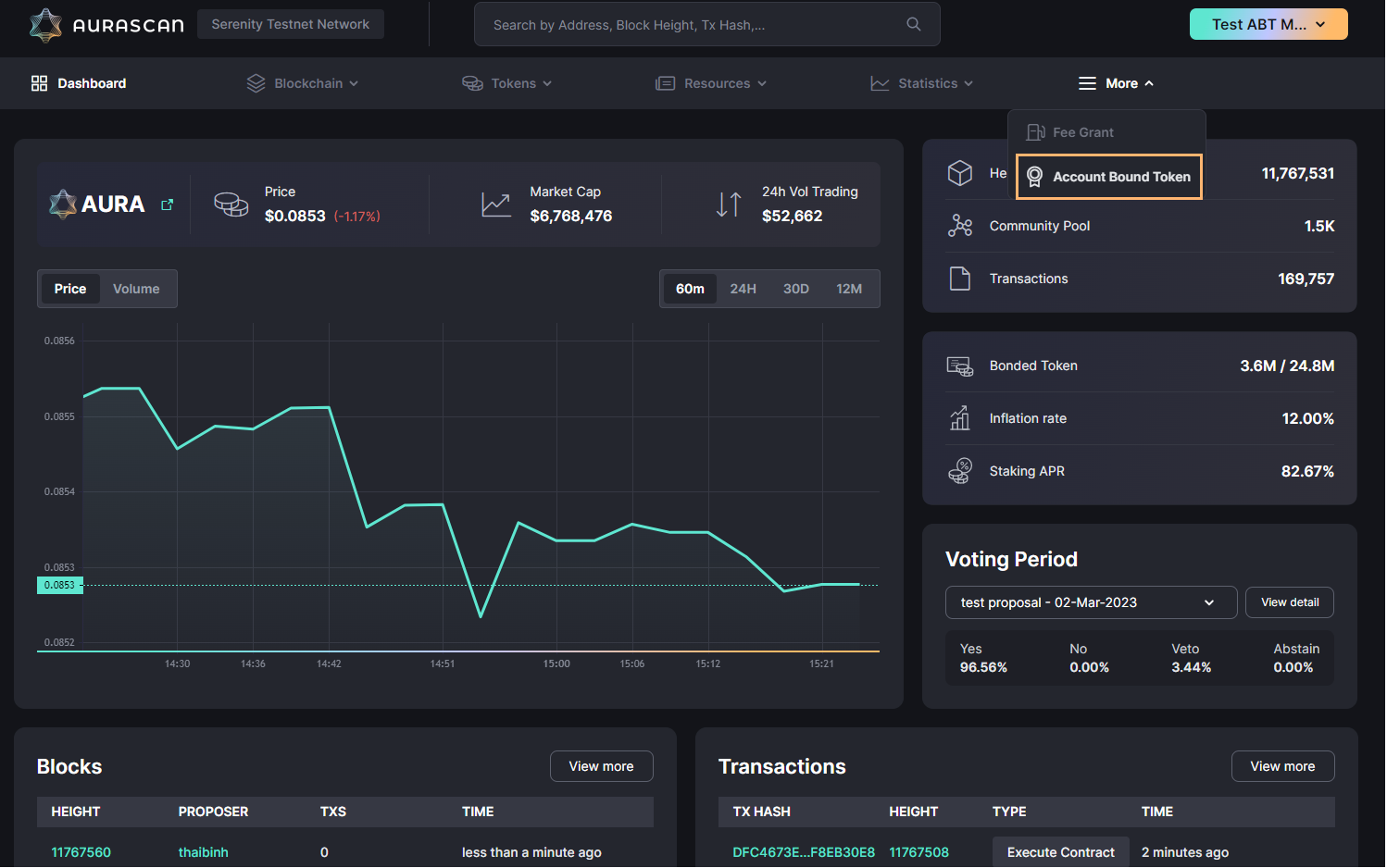Click the Serenity Testnet Network label
Viewport: 1387px width, 868px height.
pyautogui.click(x=291, y=24)
